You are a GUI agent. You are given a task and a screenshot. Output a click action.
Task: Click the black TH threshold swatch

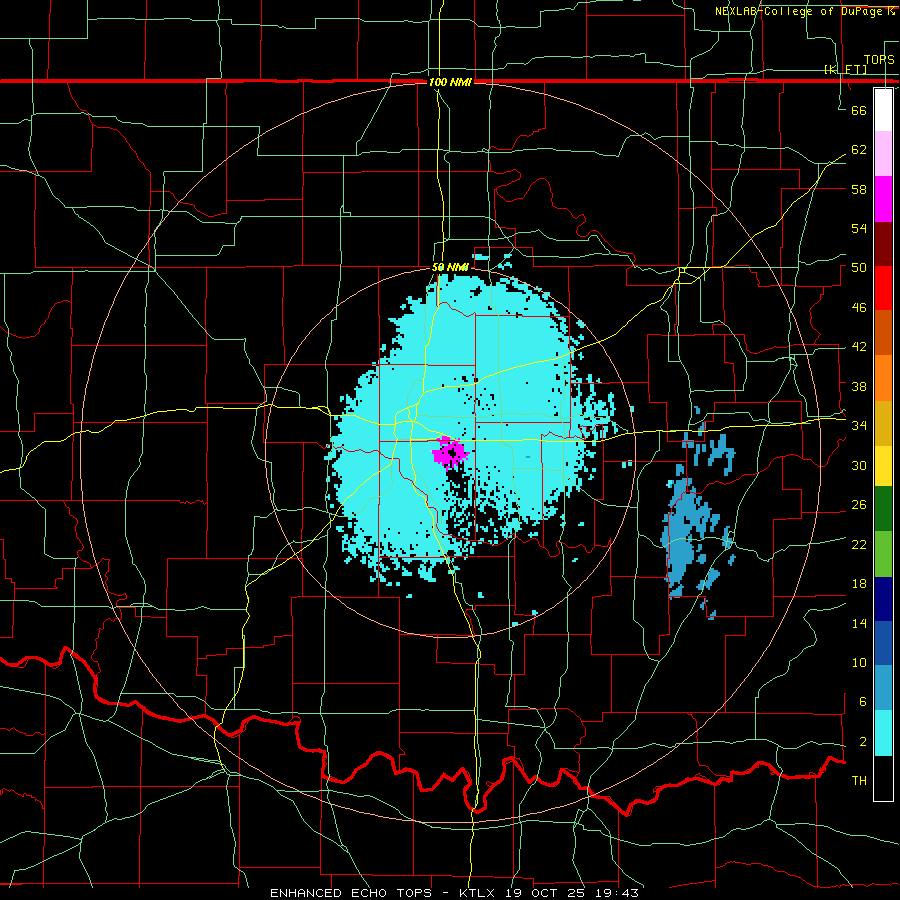883,778
